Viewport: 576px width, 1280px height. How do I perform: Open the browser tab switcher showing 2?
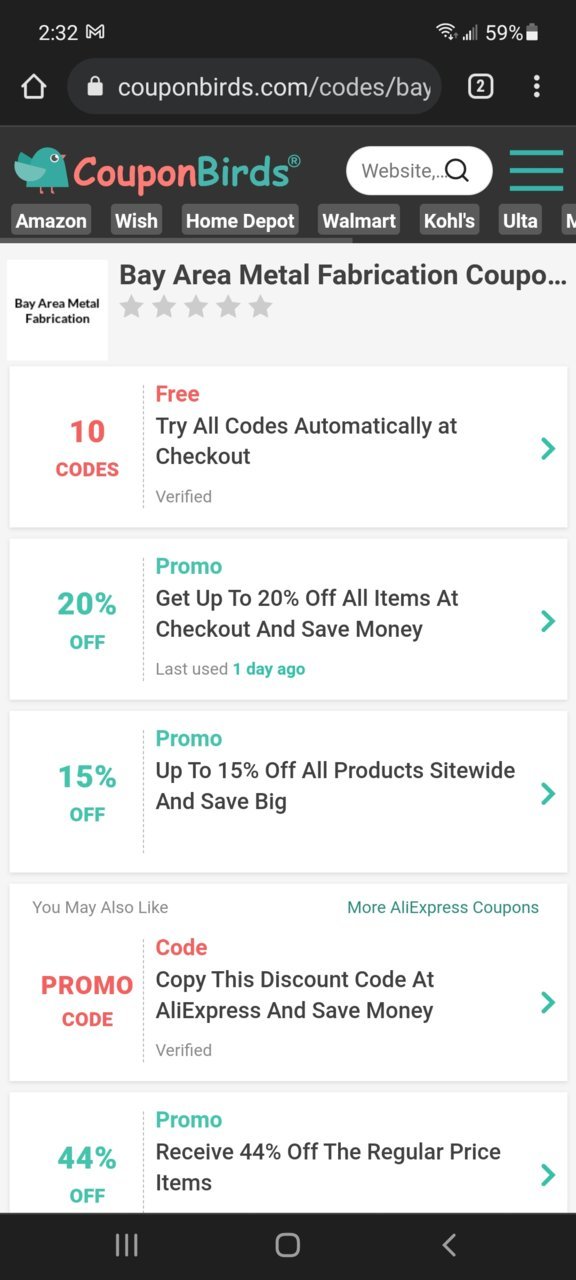[x=480, y=87]
